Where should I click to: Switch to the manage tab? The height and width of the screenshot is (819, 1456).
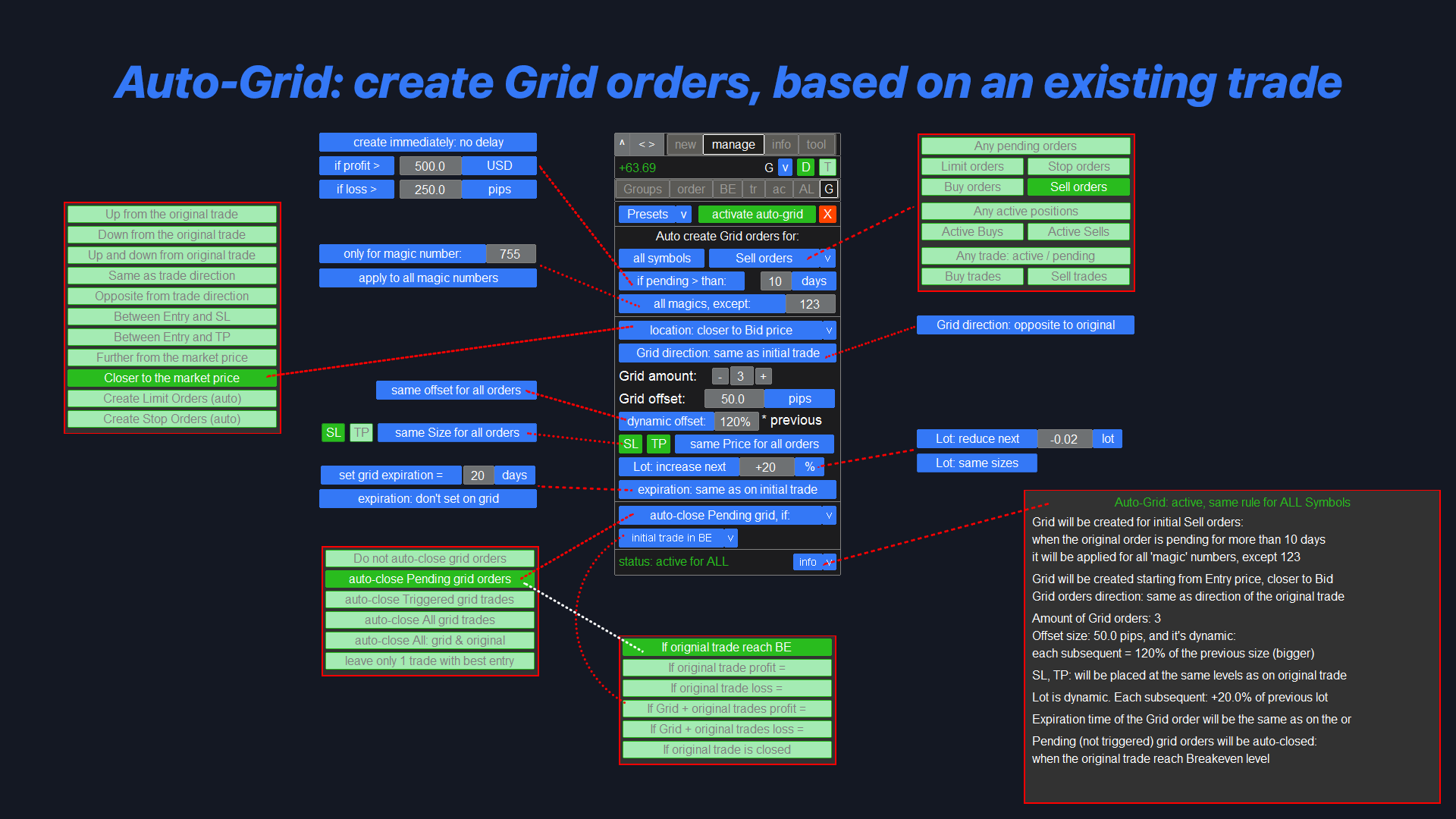(733, 144)
